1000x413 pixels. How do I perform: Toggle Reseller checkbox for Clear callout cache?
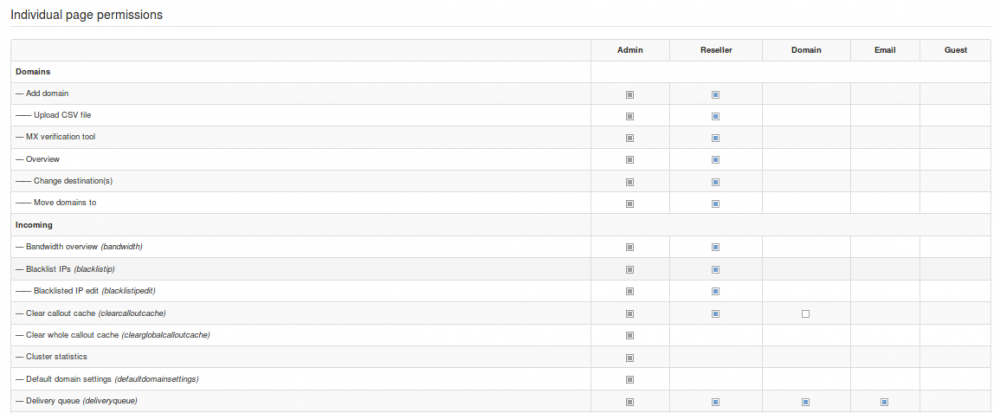(x=716, y=314)
